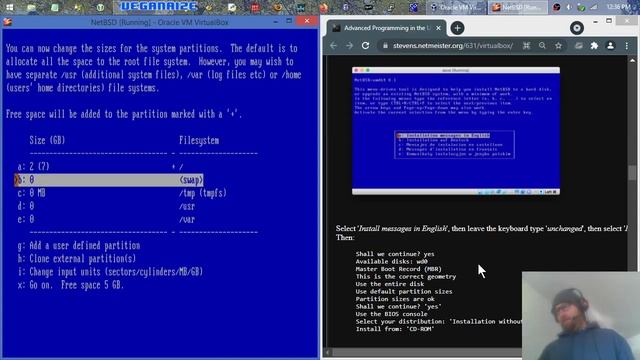Choose 'x: Go on. Free space 5 GB.'
This screenshot has width=640, height=360.
(70, 285)
